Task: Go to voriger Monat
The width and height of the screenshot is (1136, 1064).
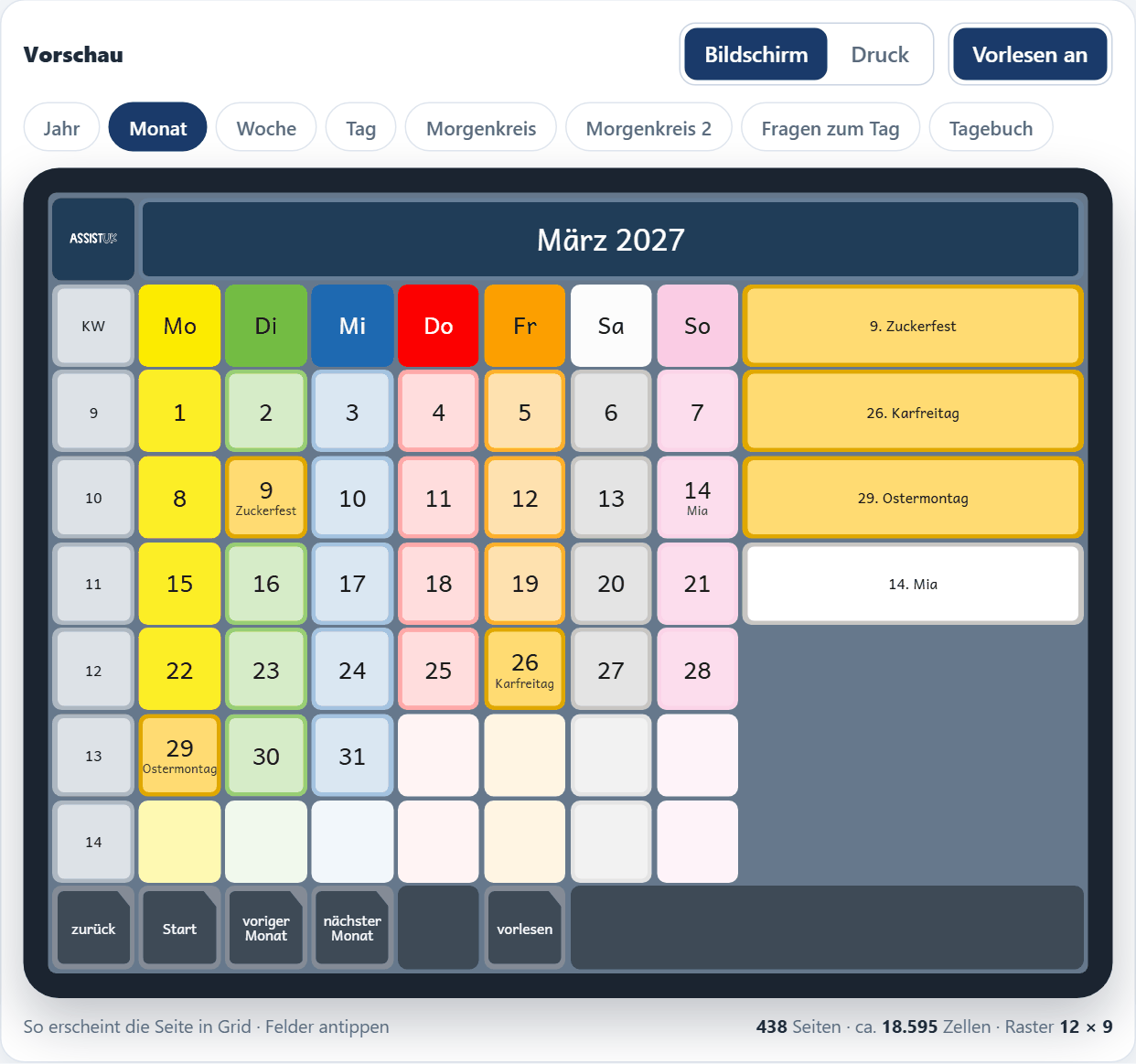Action: (266, 929)
